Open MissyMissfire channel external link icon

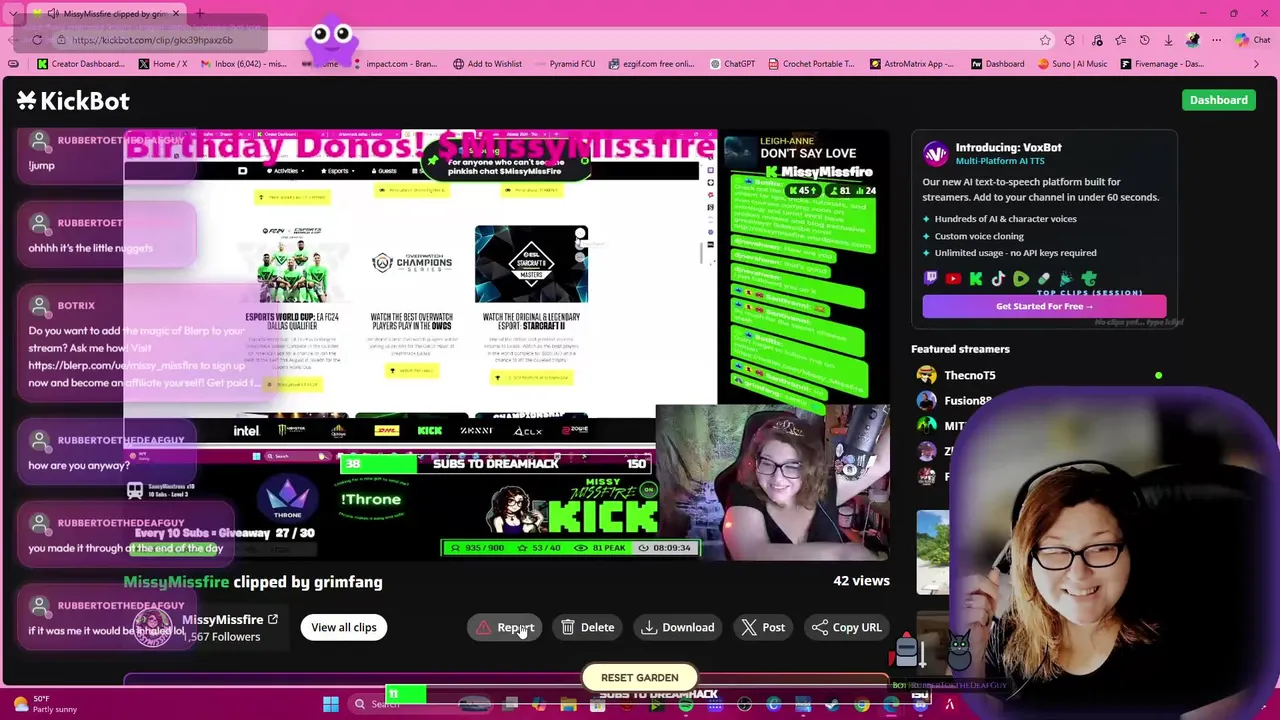pos(272,620)
